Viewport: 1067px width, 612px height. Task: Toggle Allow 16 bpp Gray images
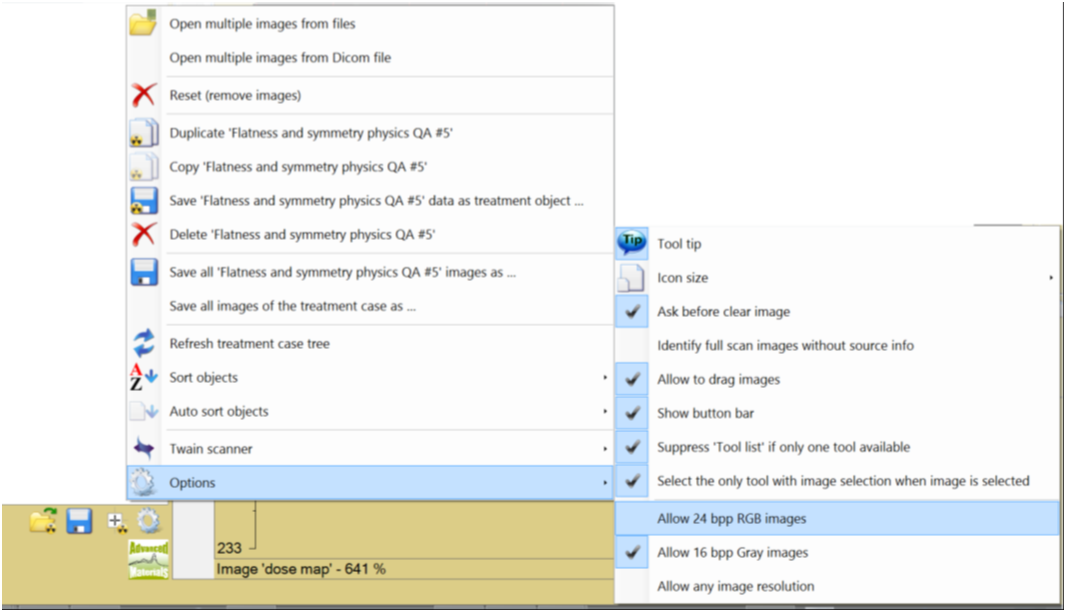[837, 553]
